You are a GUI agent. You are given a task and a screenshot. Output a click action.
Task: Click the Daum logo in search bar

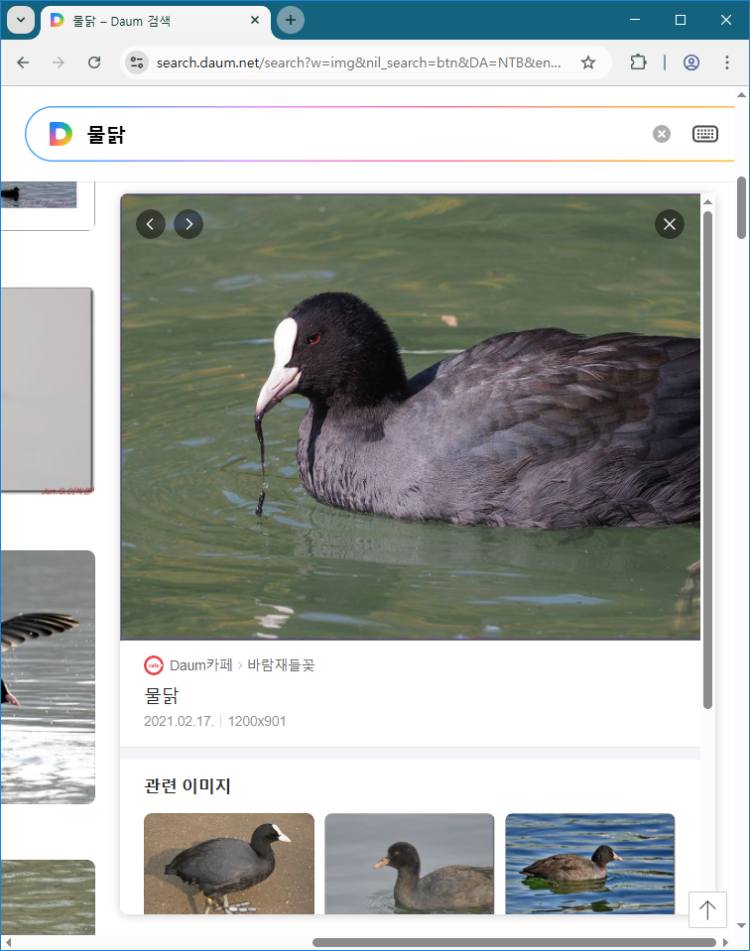click(61, 134)
